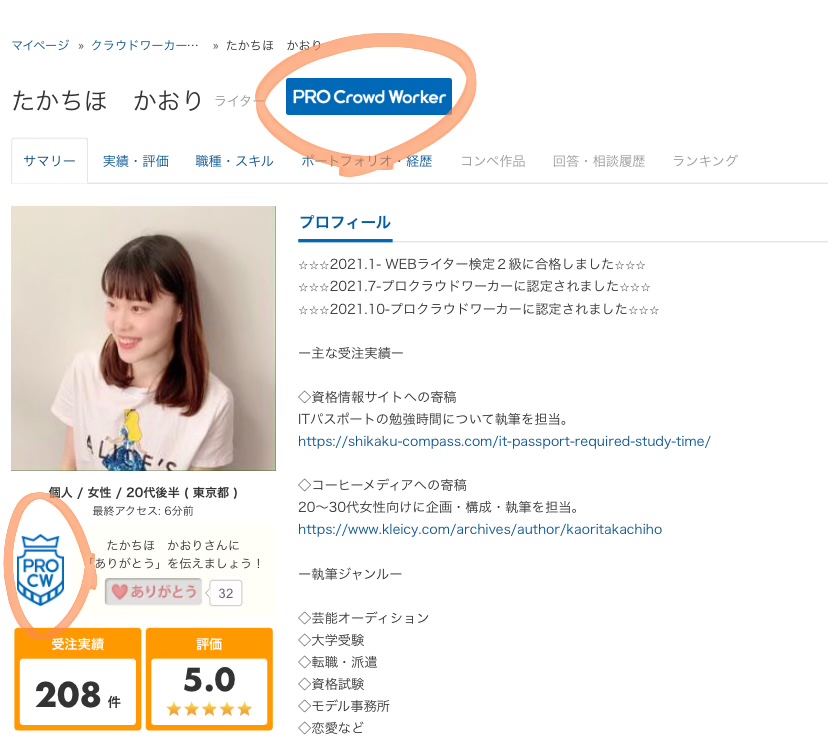
Task: Click the 2021.10-プロクラウドワーカーに認定されました line
Action: (478, 309)
